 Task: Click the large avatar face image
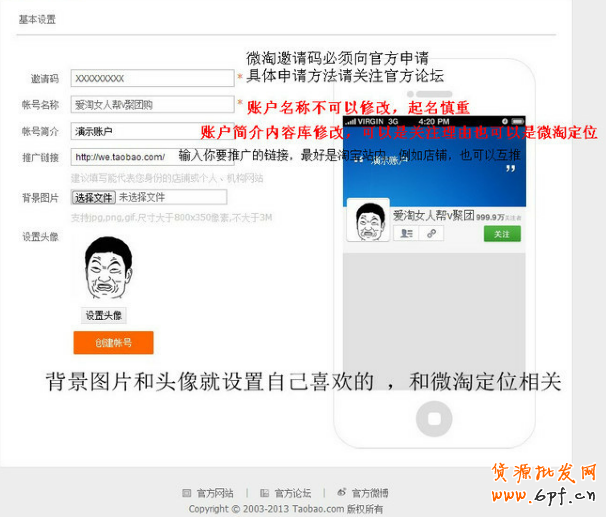(108, 267)
